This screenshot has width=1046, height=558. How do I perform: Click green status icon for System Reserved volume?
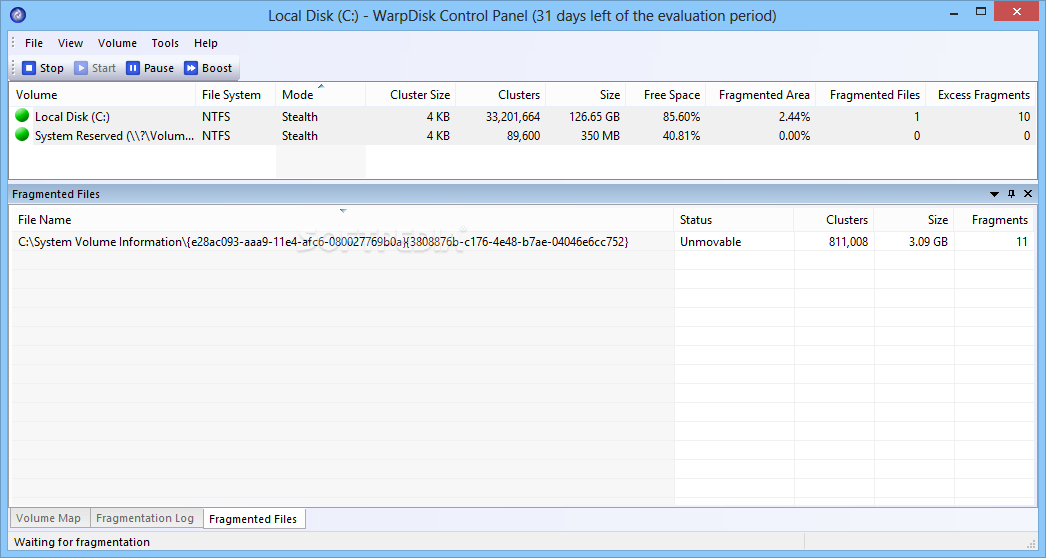tap(22, 135)
